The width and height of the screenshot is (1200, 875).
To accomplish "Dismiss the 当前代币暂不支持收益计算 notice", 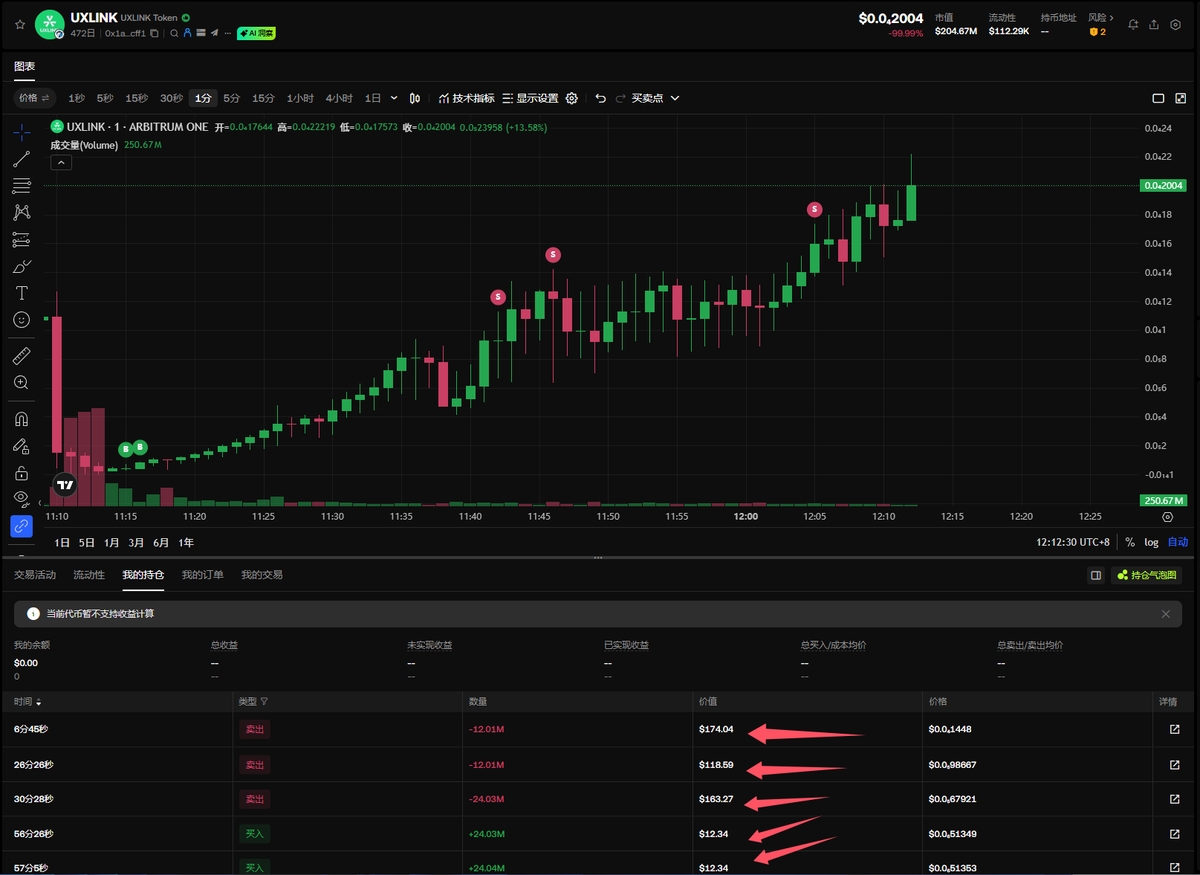I will tap(1165, 614).
